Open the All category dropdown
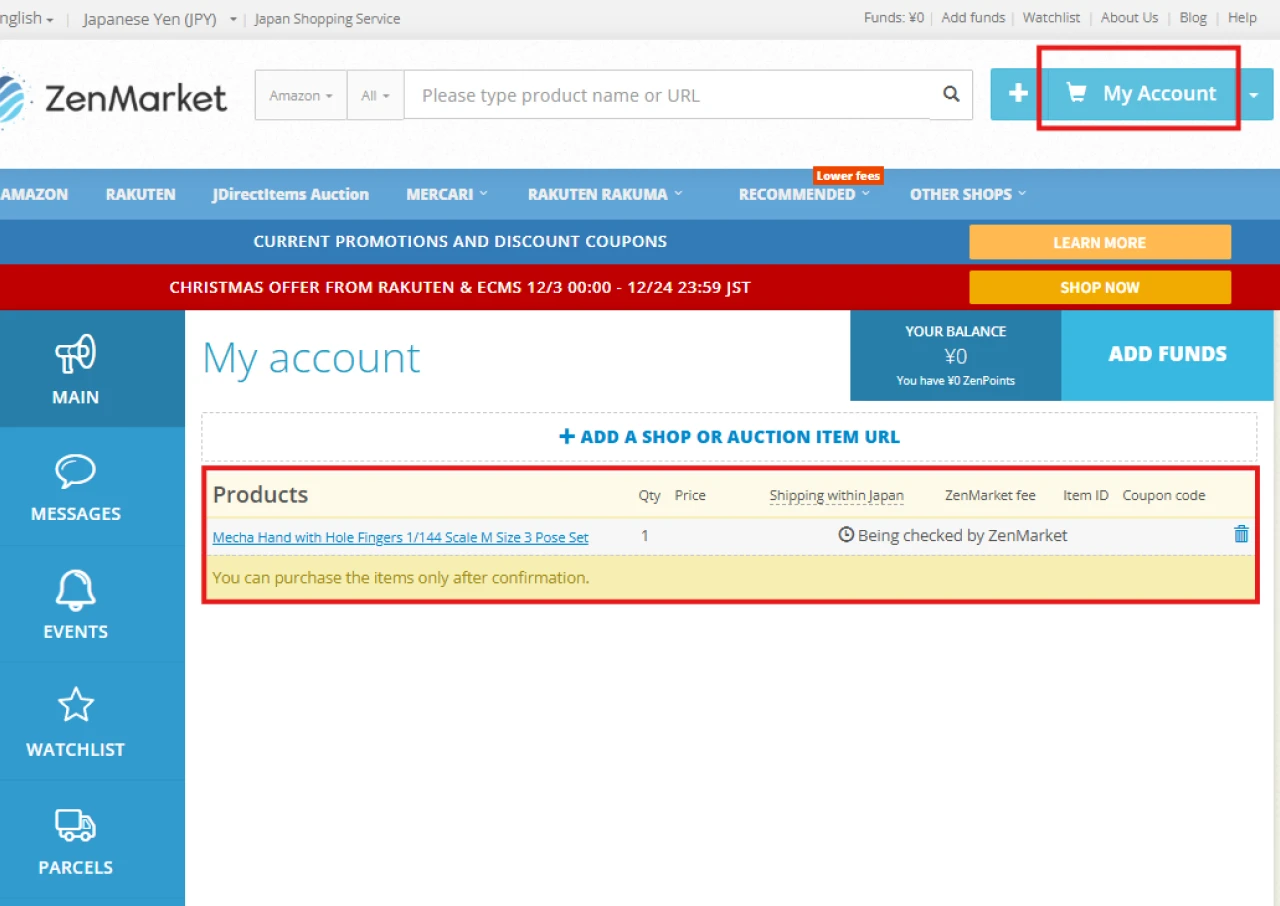 click(375, 95)
